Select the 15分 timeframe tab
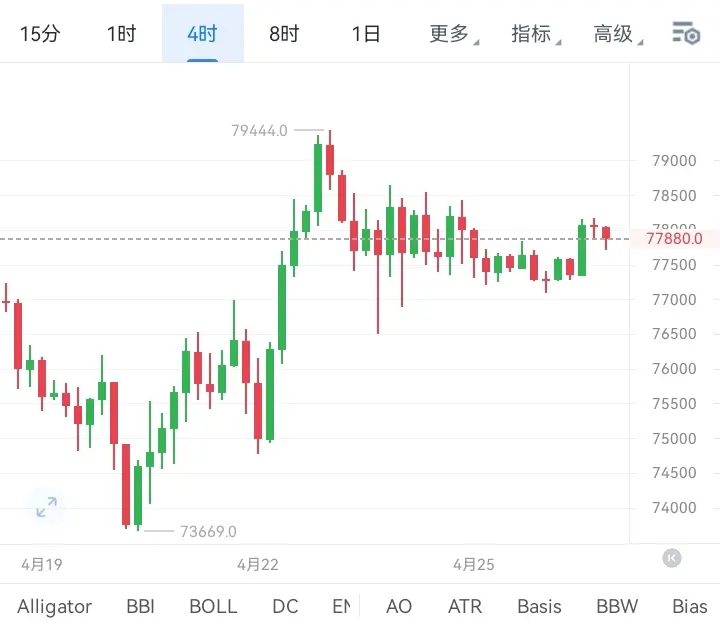Viewport: 720px width, 634px height. [x=40, y=34]
